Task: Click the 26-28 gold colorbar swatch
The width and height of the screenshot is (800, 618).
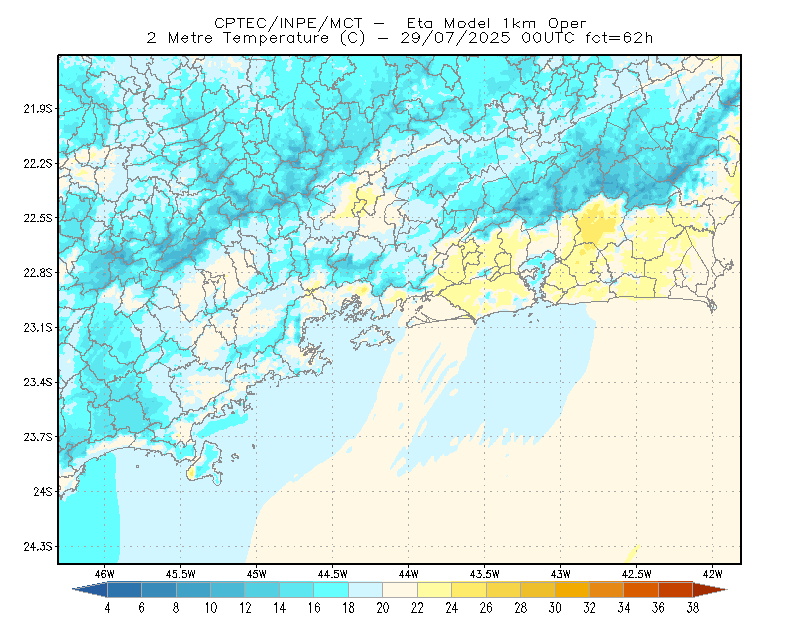Action: [x=504, y=590]
